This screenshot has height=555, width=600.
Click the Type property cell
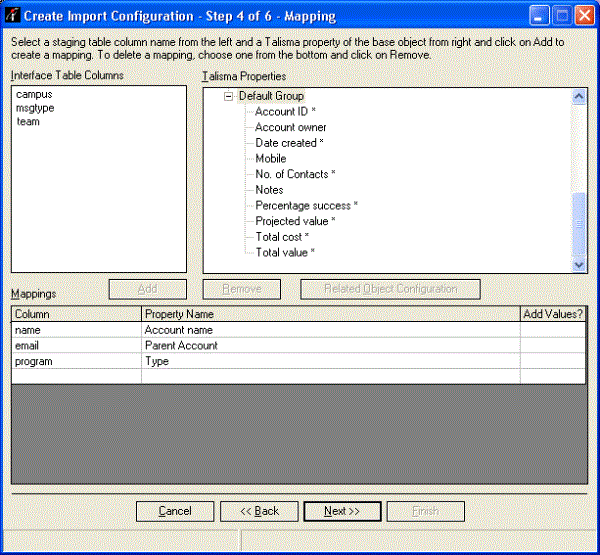331,361
